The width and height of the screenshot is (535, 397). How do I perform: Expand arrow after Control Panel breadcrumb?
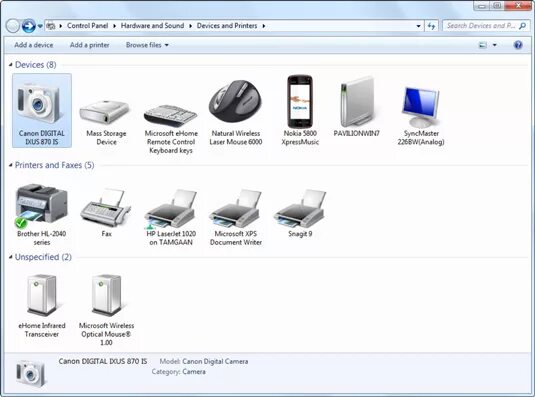[x=114, y=26]
